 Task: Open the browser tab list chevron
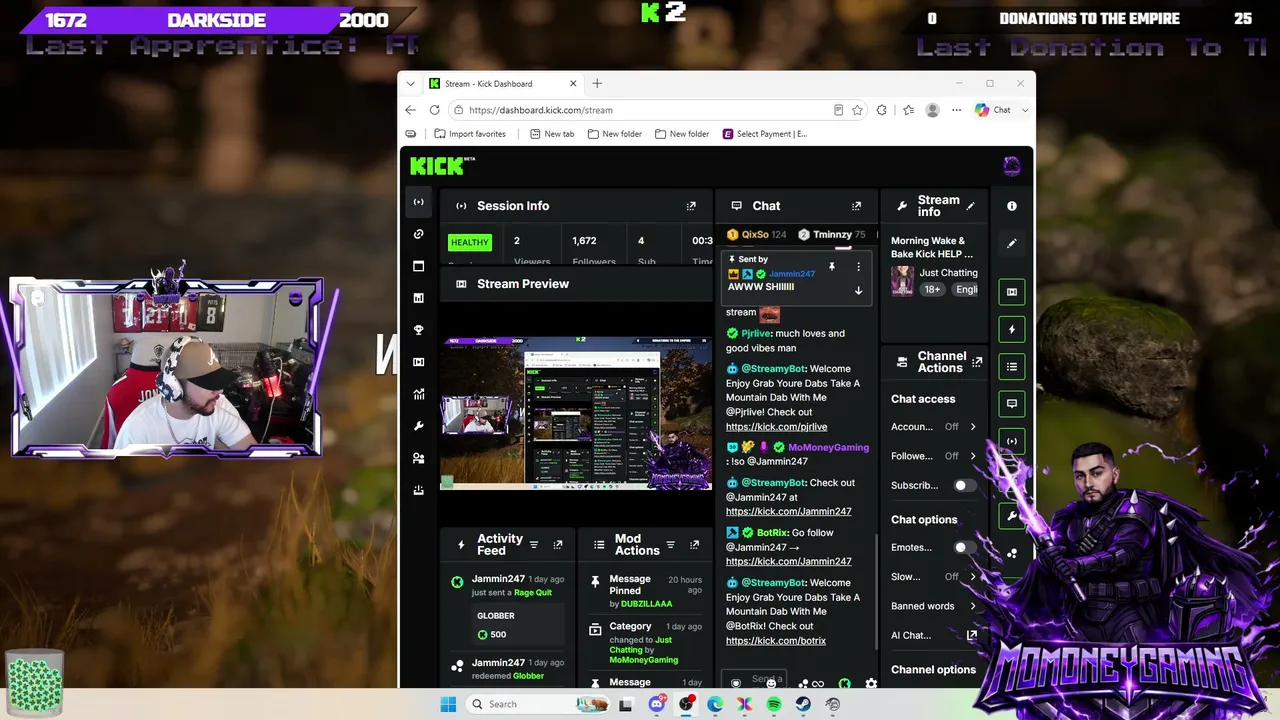click(x=410, y=84)
